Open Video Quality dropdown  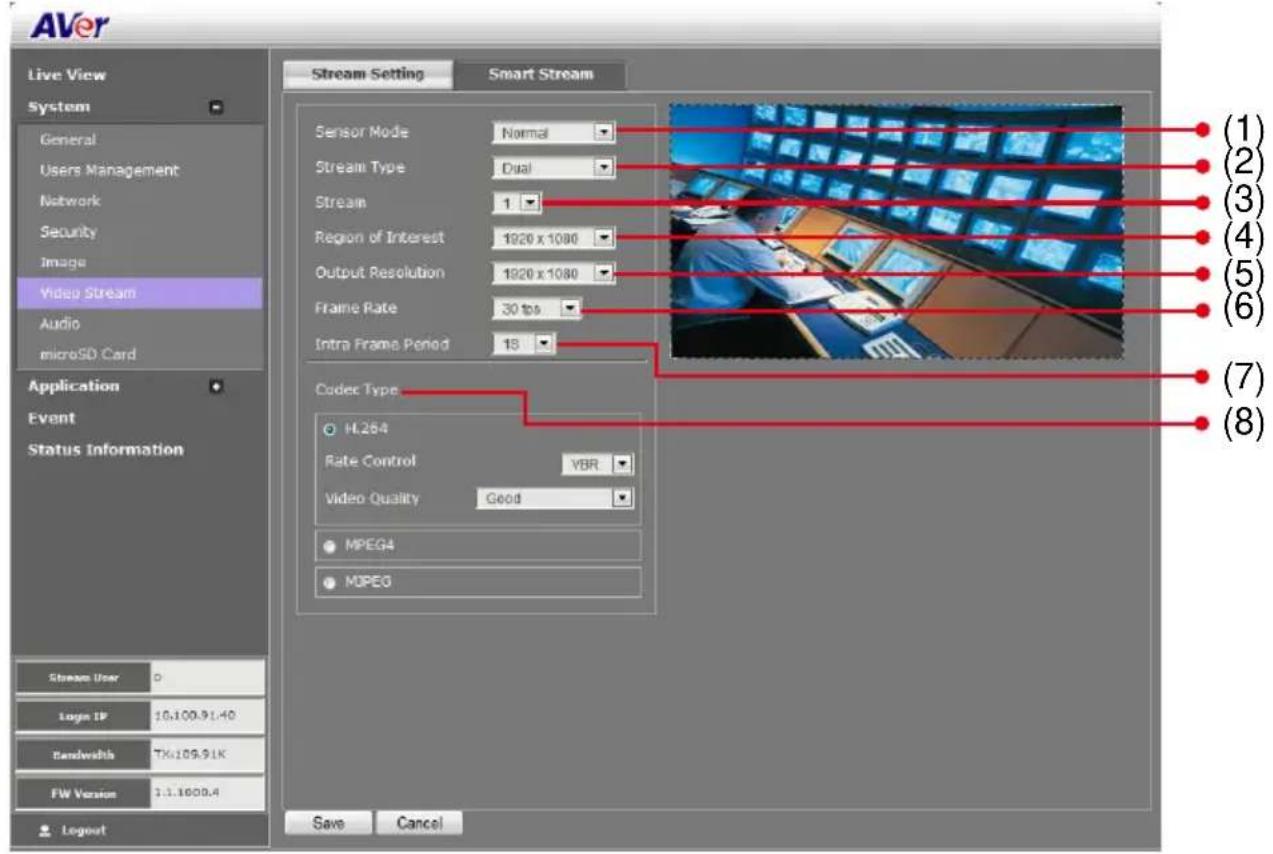[555, 497]
